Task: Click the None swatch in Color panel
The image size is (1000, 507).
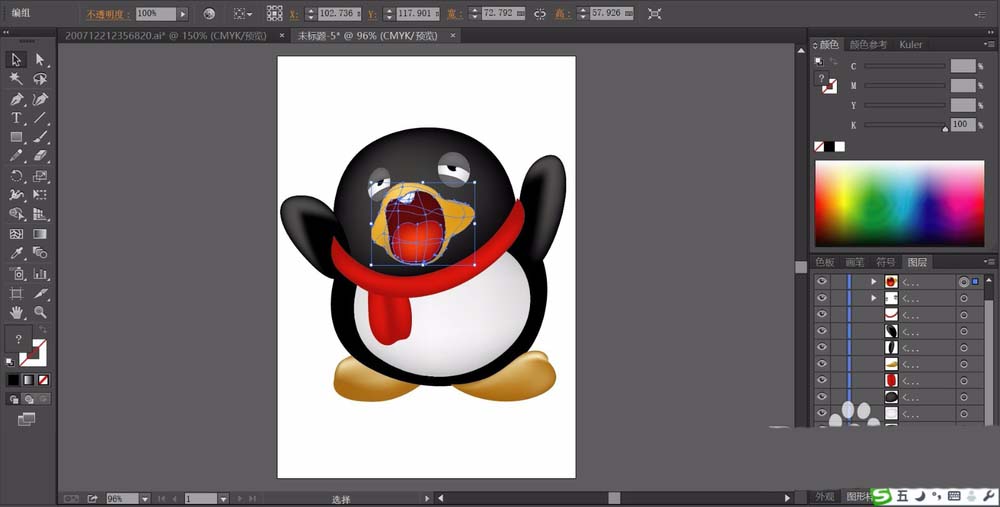Action: coord(819,147)
